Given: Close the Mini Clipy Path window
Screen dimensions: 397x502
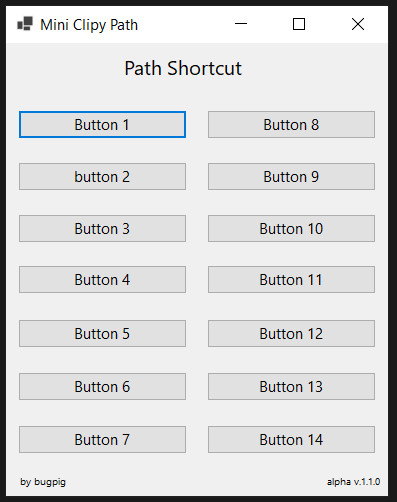Looking at the screenshot, I should [x=358, y=24].
